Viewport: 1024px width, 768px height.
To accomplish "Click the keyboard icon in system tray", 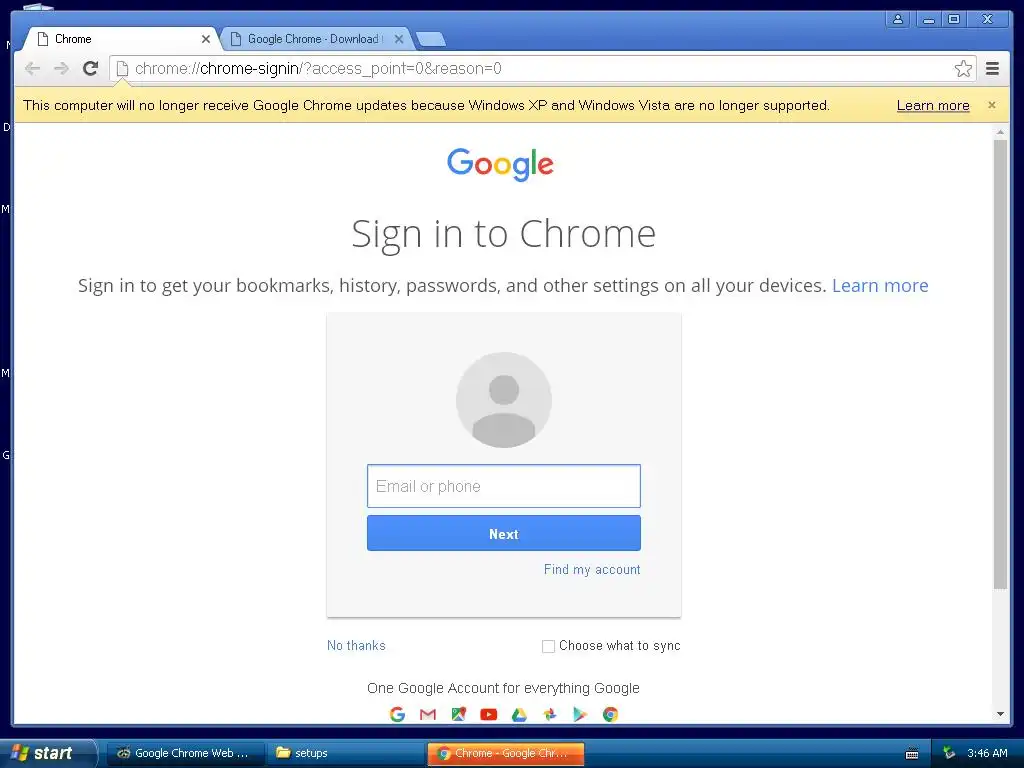I will pyautogui.click(x=912, y=754).
